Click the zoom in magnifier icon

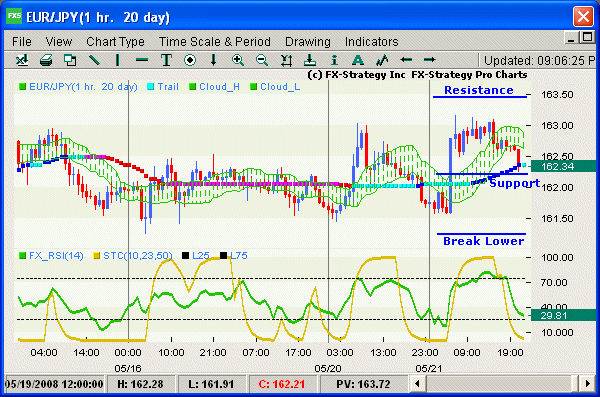[238, 60]
